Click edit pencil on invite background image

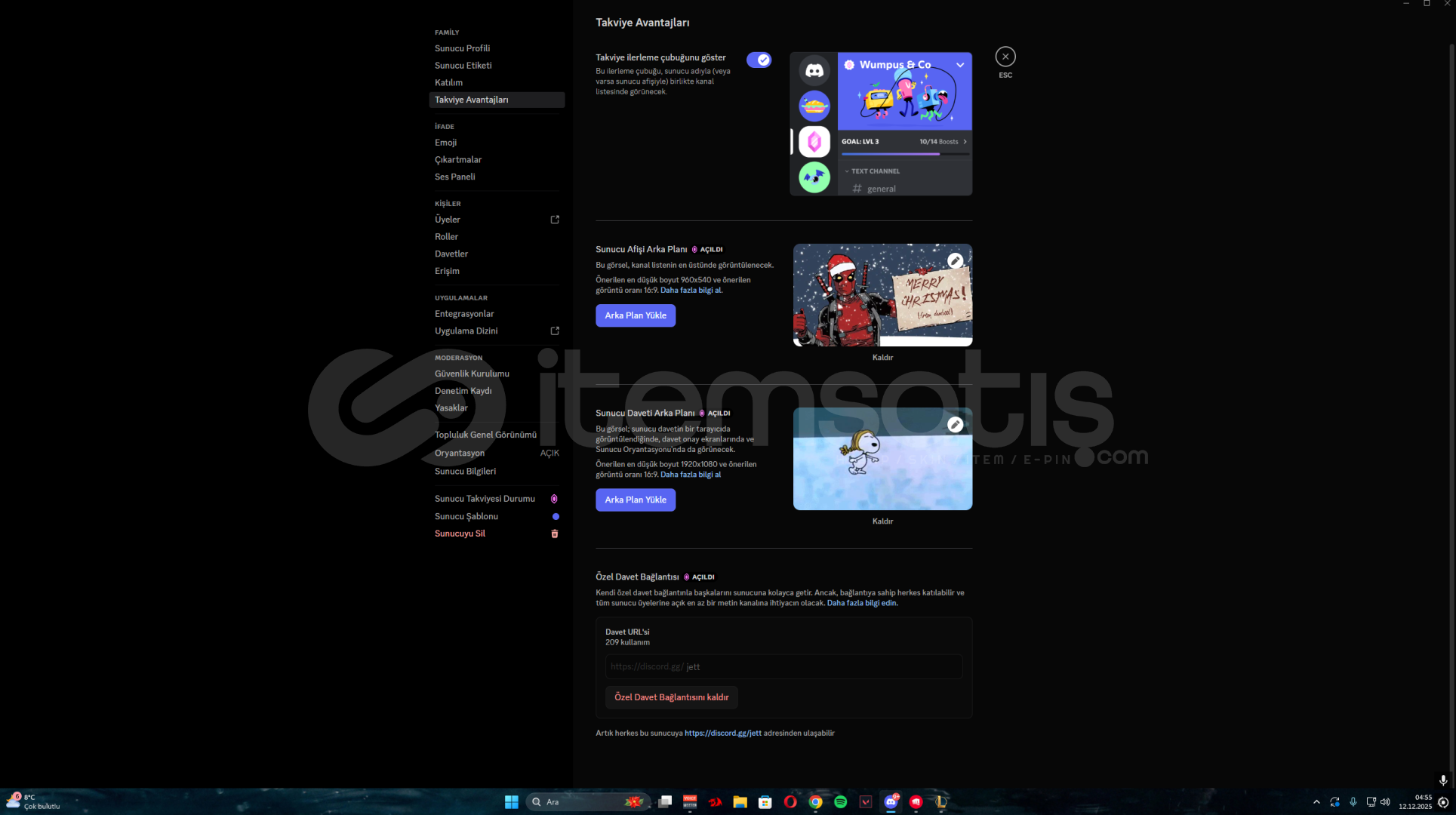point(955,424)
